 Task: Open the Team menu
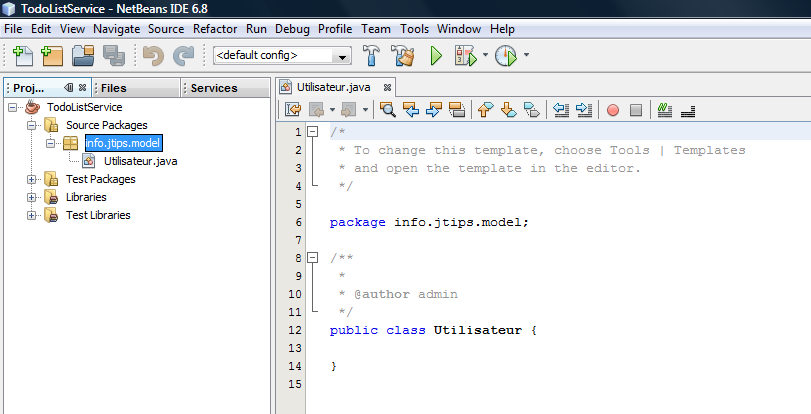[376, 29]
